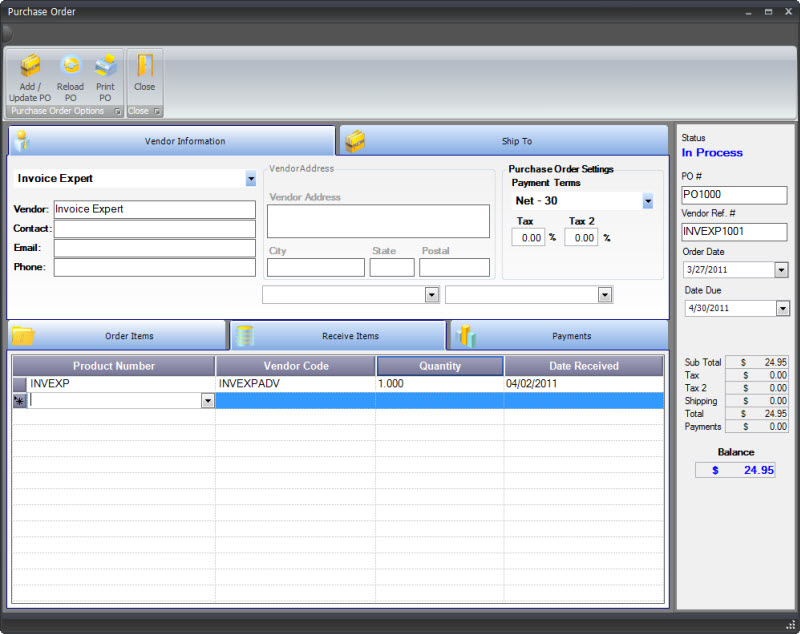Expand the Payment Terms Net - 30 dropdown
Image resolution: width=800 pixels, height=634 pixels.
(x=647, y=201)
